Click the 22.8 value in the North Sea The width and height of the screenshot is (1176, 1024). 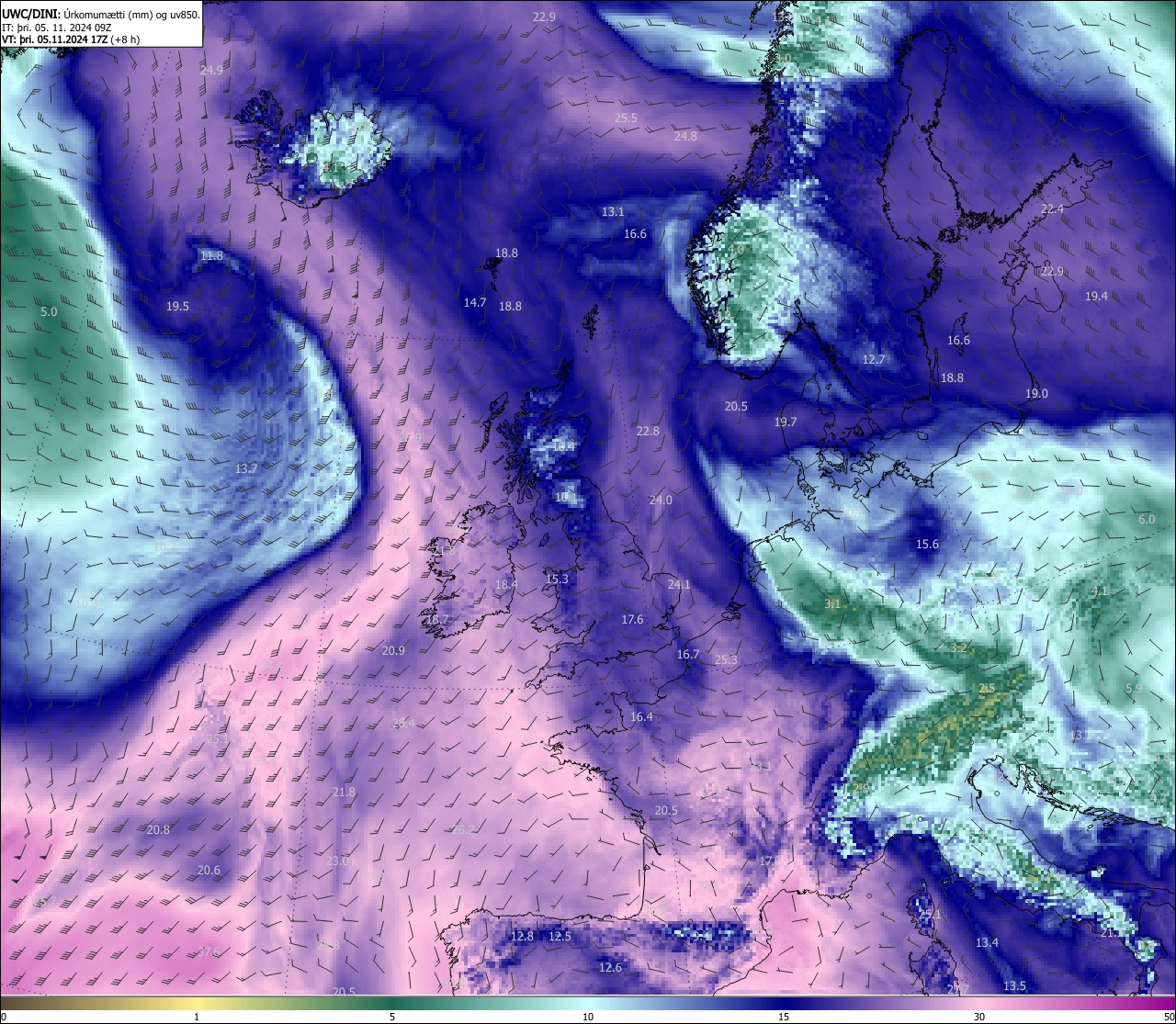click(648, 431)
